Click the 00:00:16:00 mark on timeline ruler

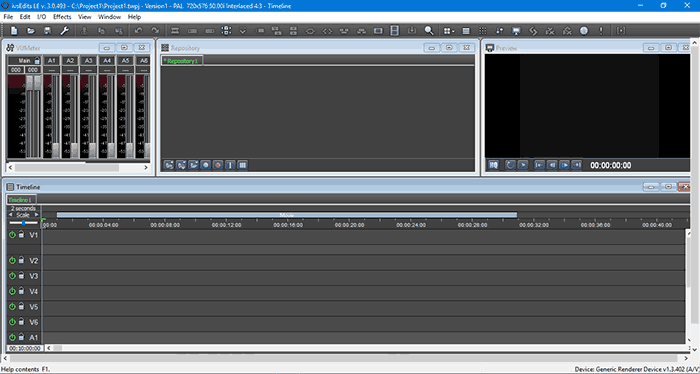(x=288, y=225)
